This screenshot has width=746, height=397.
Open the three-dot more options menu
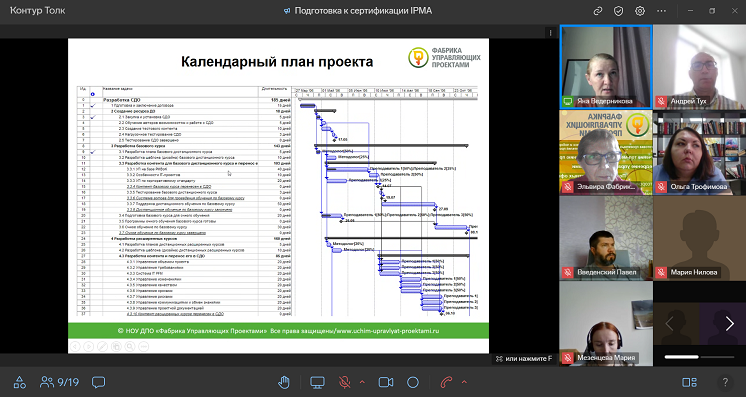pyautogui.click(x=661, y=11)
